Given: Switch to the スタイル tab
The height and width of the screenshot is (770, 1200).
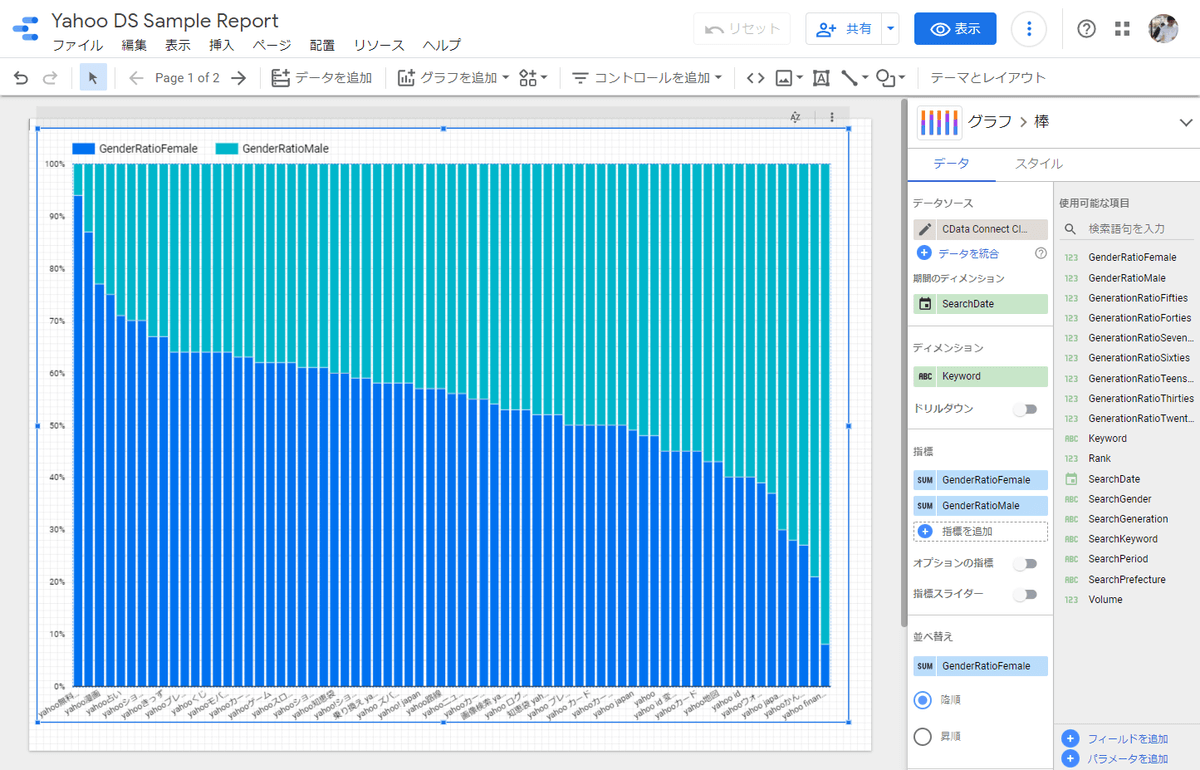Looking at the screenshot, I should [x=1039, y=164].
